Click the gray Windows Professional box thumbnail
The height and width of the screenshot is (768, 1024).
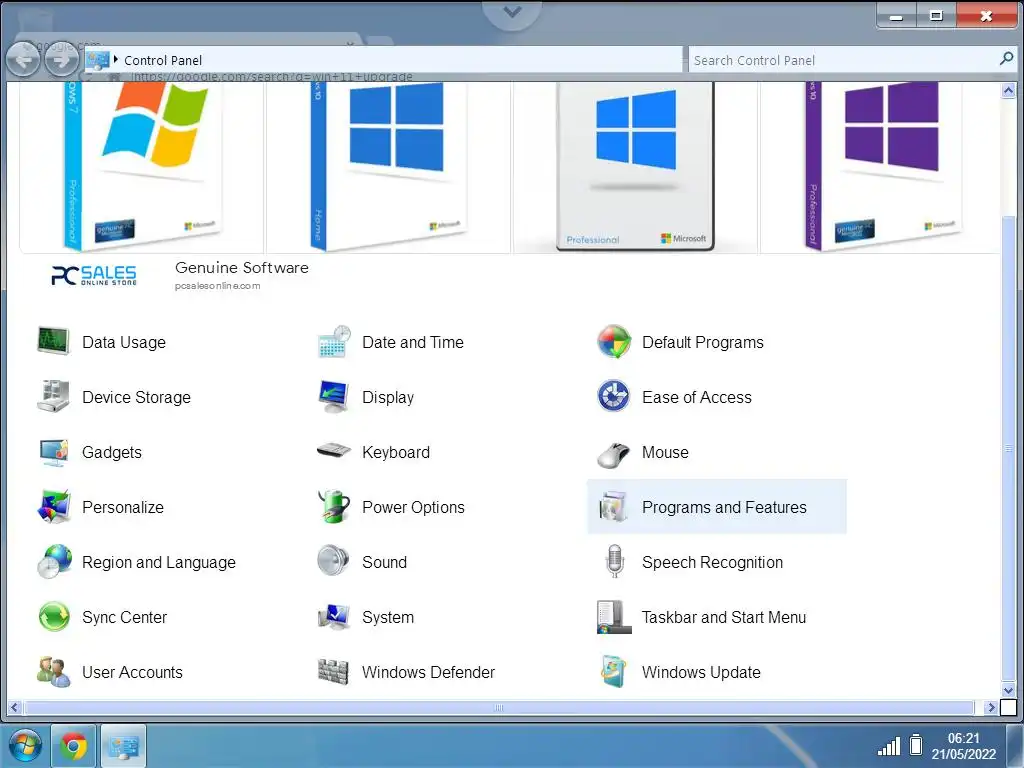click(x=635, y=167)
